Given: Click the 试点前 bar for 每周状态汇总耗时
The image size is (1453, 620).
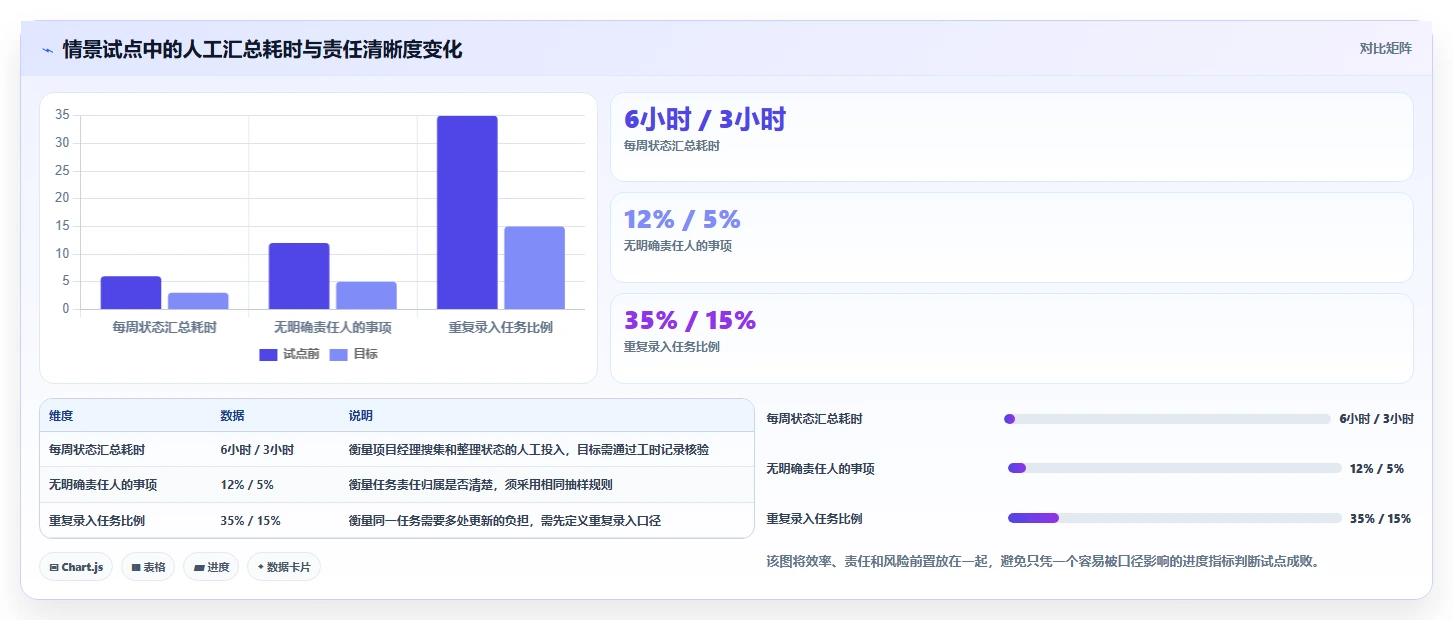Looking at the screenshot, I should point(131,292).
